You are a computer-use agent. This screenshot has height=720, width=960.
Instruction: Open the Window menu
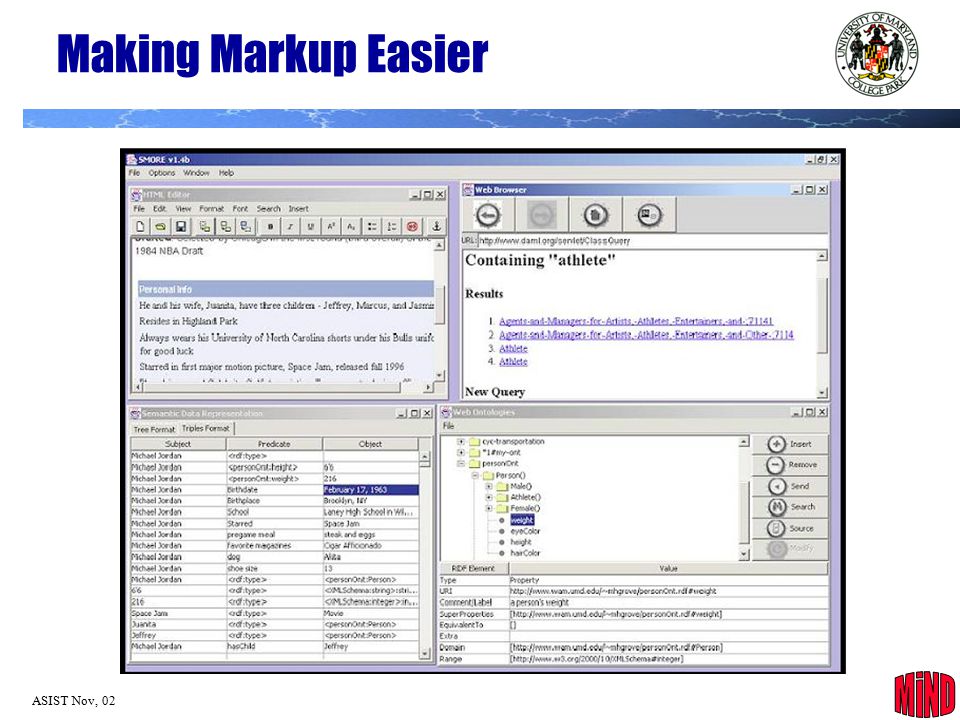coord(196,173)
